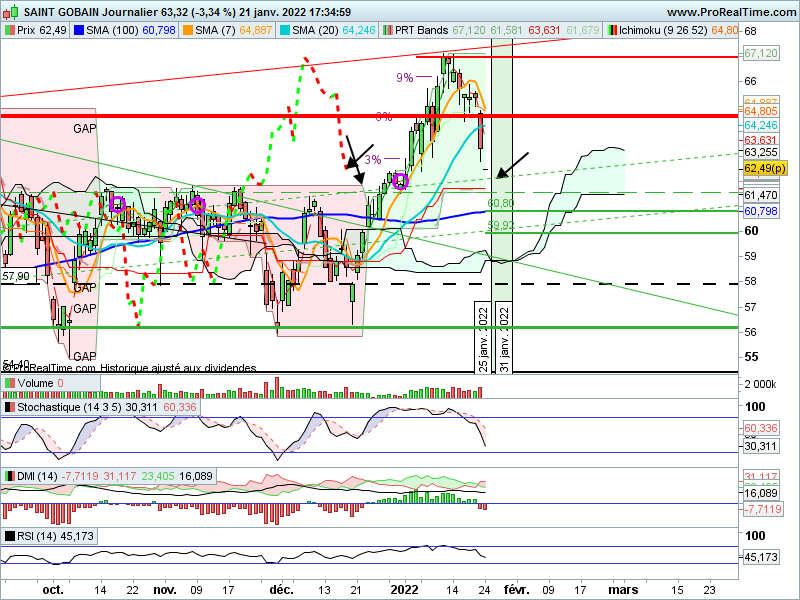
Task: Click the 2022 label on the time axis
Action: click(405, 590)
